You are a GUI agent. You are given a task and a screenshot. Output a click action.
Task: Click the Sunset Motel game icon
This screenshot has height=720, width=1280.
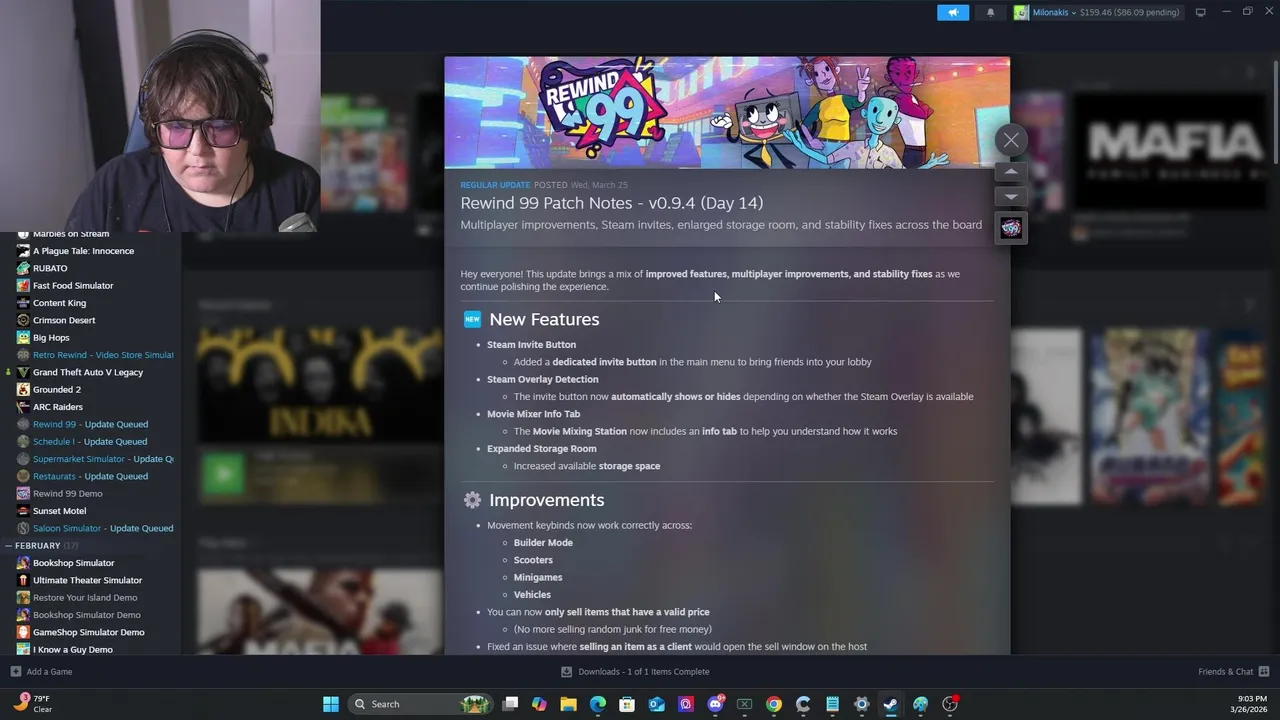coord(23,511)
